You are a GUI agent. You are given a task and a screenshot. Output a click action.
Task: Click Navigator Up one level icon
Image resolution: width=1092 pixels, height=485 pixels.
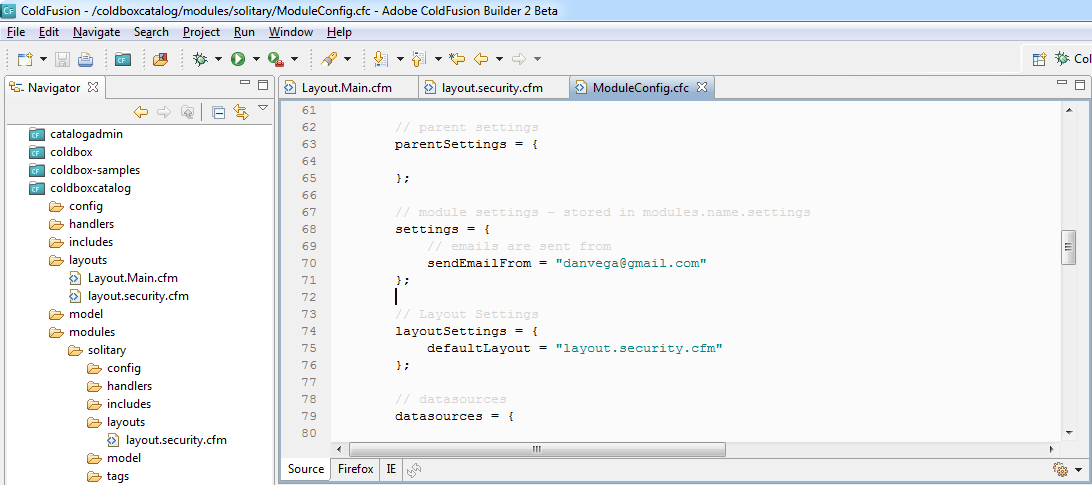[x=187, y=111]
